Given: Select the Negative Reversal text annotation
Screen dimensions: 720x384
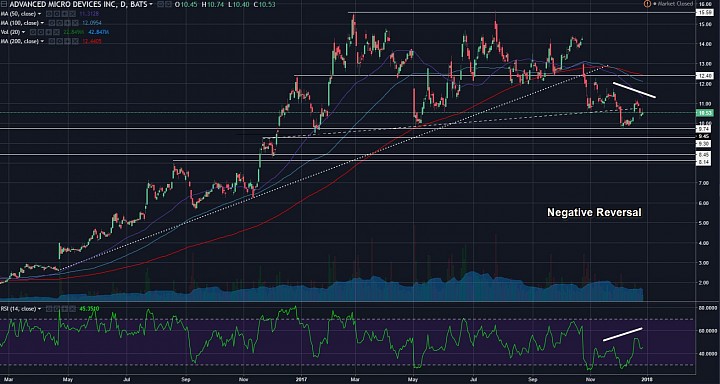Looking at the screenshot, I should [x=594, y=213].
